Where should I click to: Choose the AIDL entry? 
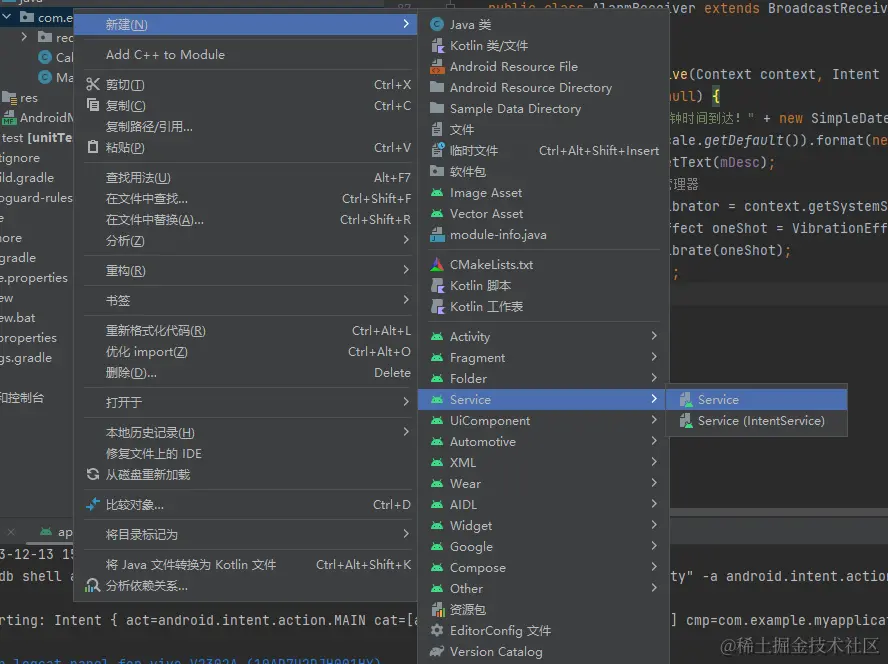tap(543, 504)
